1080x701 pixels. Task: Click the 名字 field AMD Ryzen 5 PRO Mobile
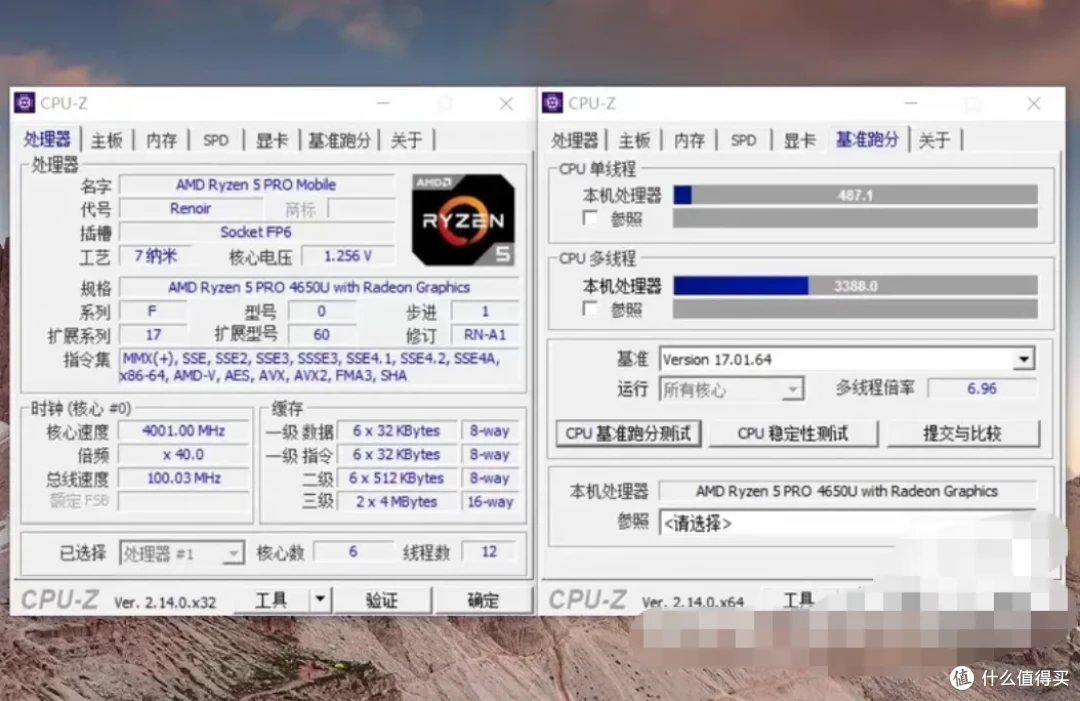click(x=256, y=185)
